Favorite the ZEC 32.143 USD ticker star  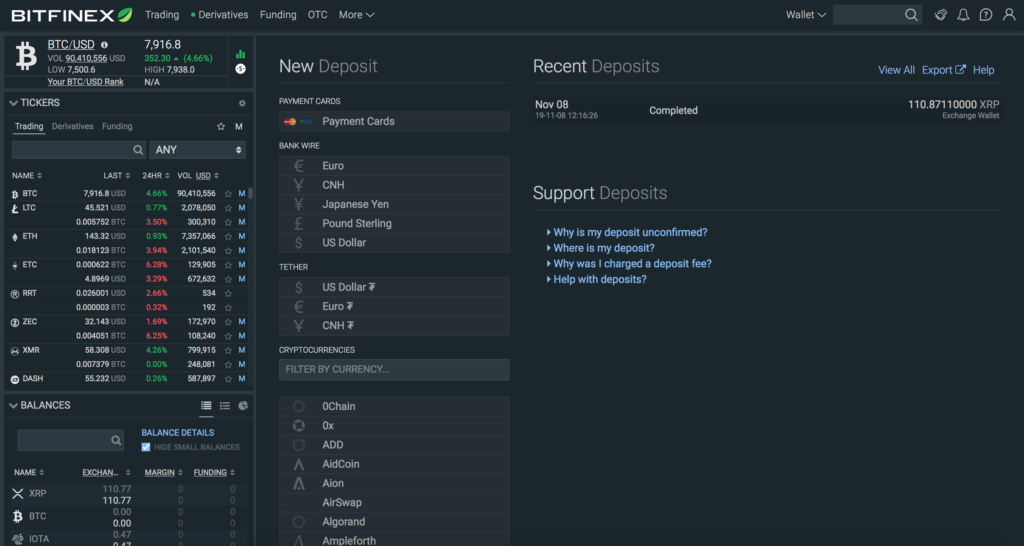pos(228,322)
